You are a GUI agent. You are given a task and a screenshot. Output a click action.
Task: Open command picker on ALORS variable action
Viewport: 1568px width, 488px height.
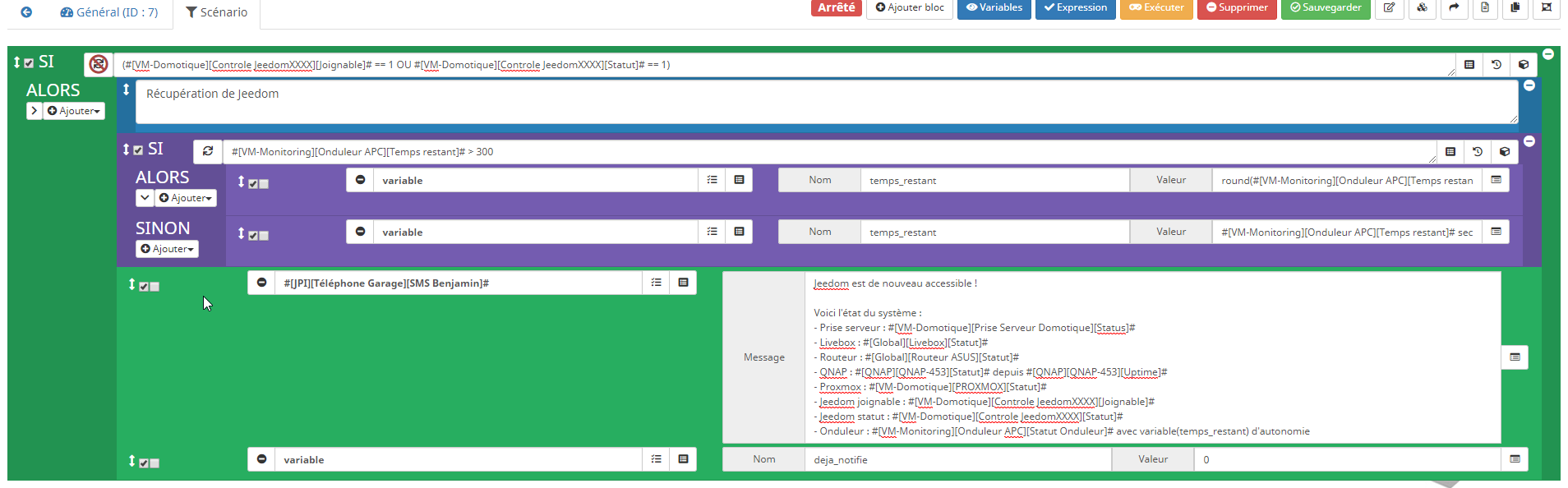tap(739, 180)
